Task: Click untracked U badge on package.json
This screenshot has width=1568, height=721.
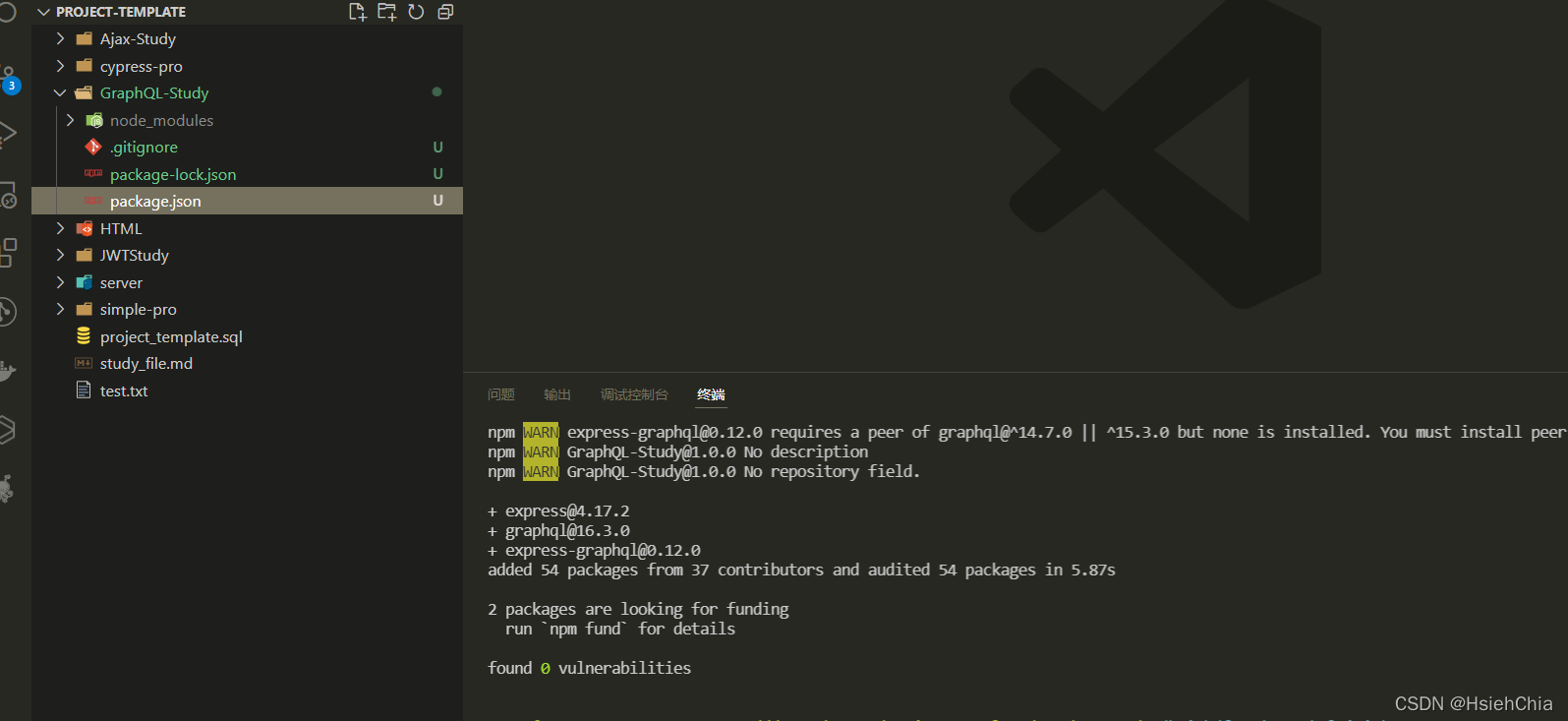Action: [x=438, y=201]
